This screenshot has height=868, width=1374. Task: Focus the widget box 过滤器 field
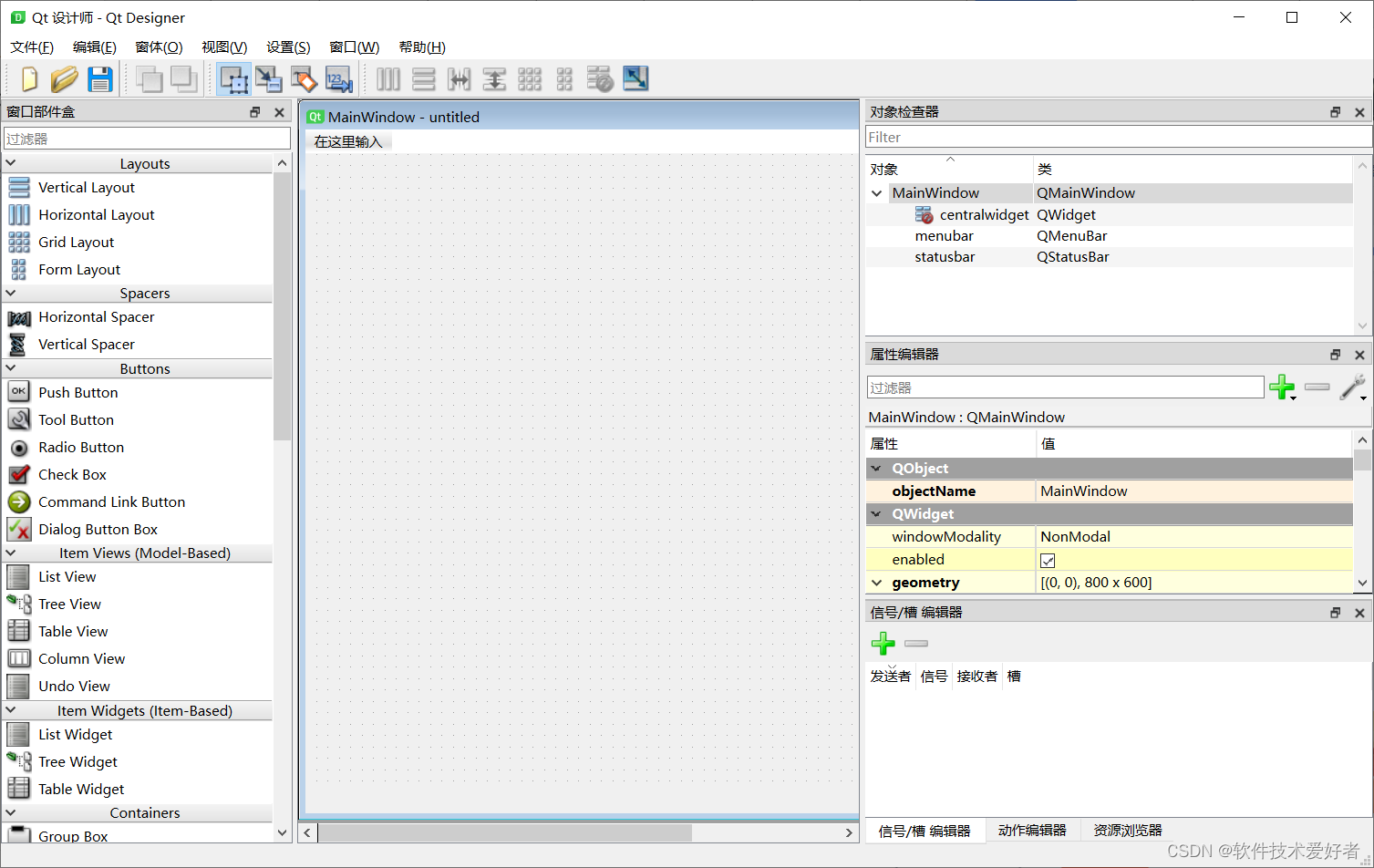[148, 139]
